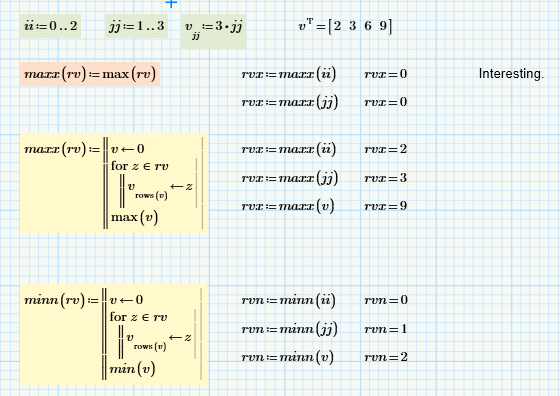This screenshot has height=396, width=560.
Task: Select rvx:=maxx(jj) beside the rvx=3 result
Action: tap(289, 178)
